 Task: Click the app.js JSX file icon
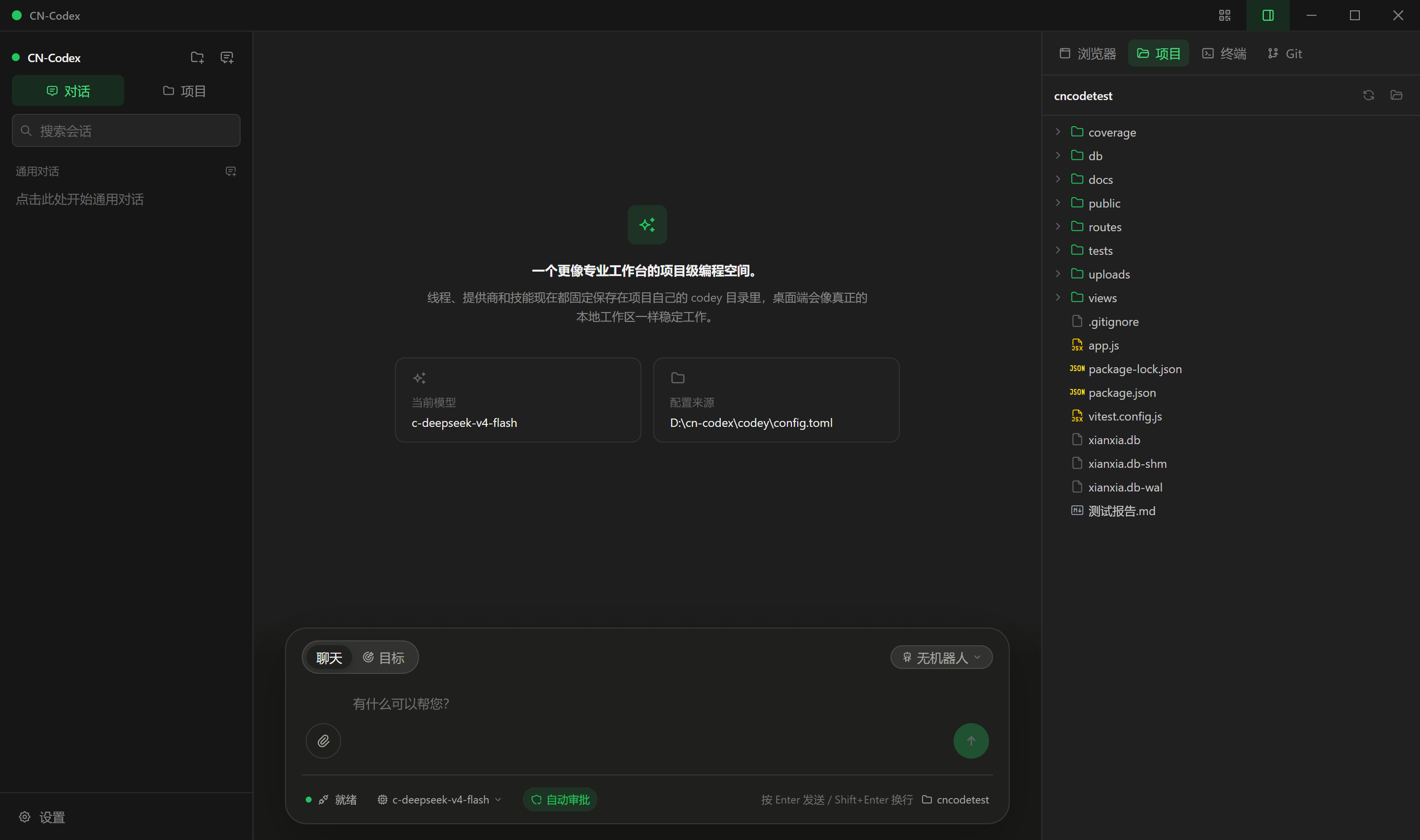click(x=1077, y=345)
